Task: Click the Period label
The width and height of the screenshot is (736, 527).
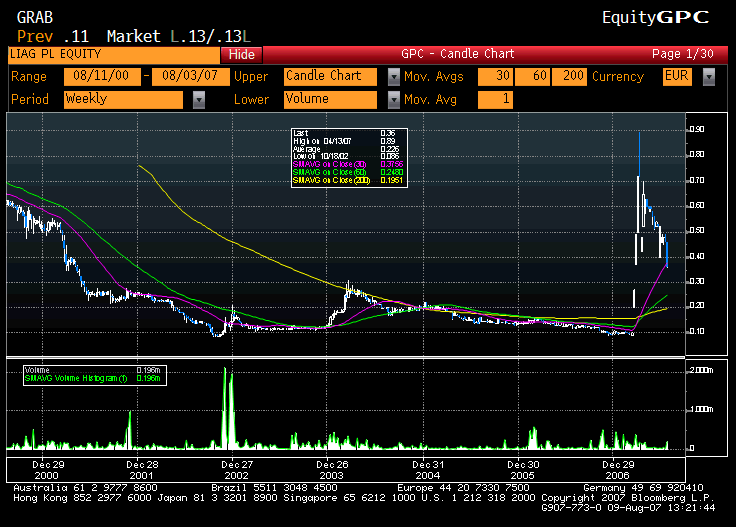Action: pos(30,99)
